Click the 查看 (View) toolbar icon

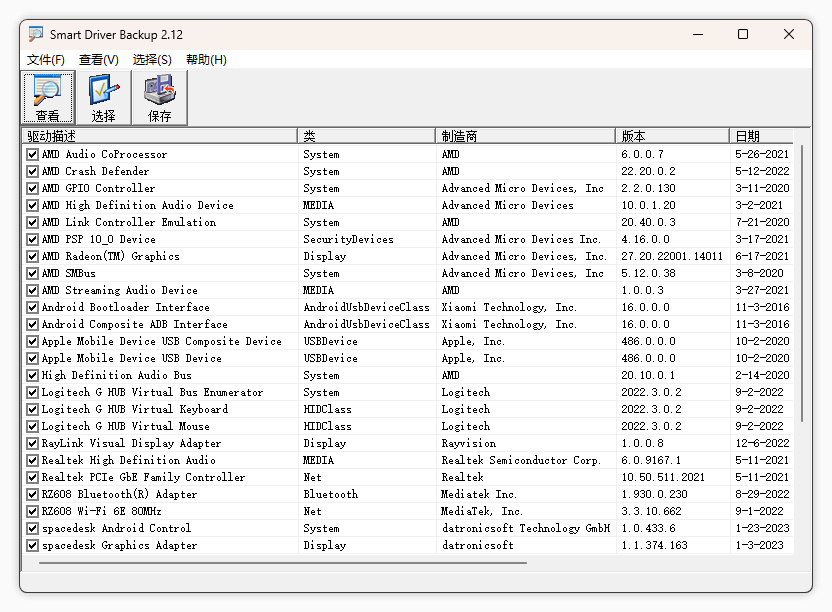click(x=48, y=98)
